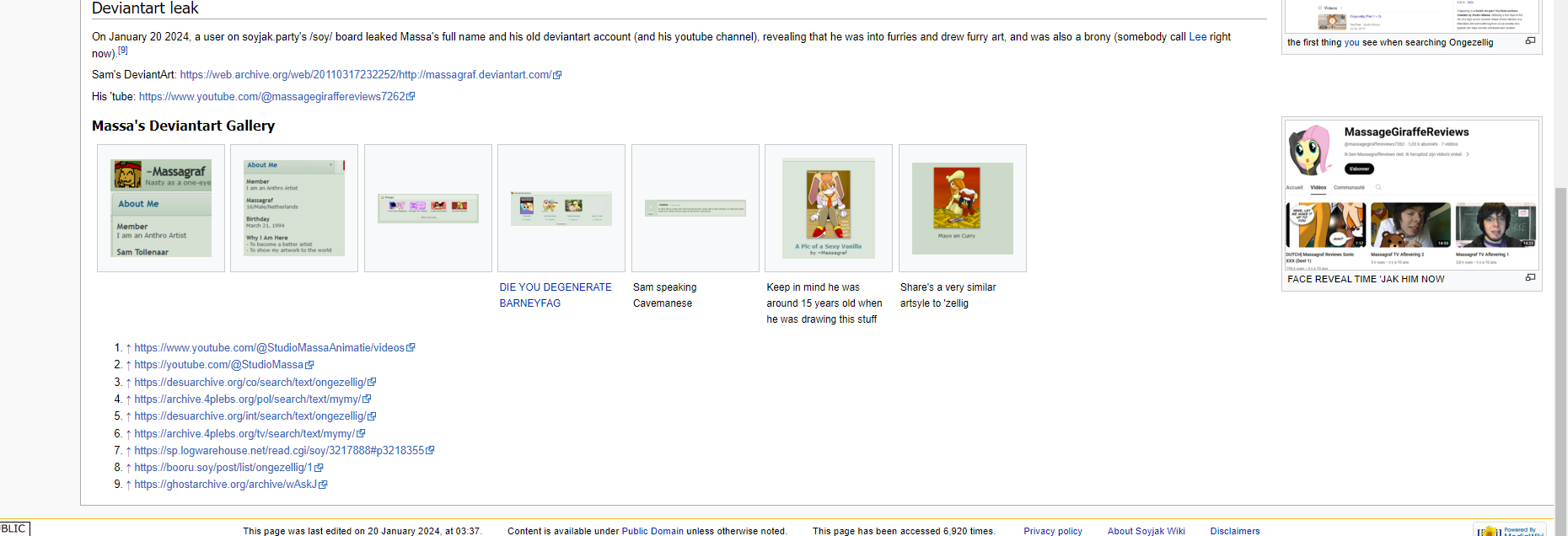The height and width of the screenshot is (536, 1568).
Task: Open the Massagraf profile header gallery thumbnail
Action: click(161, 208)
